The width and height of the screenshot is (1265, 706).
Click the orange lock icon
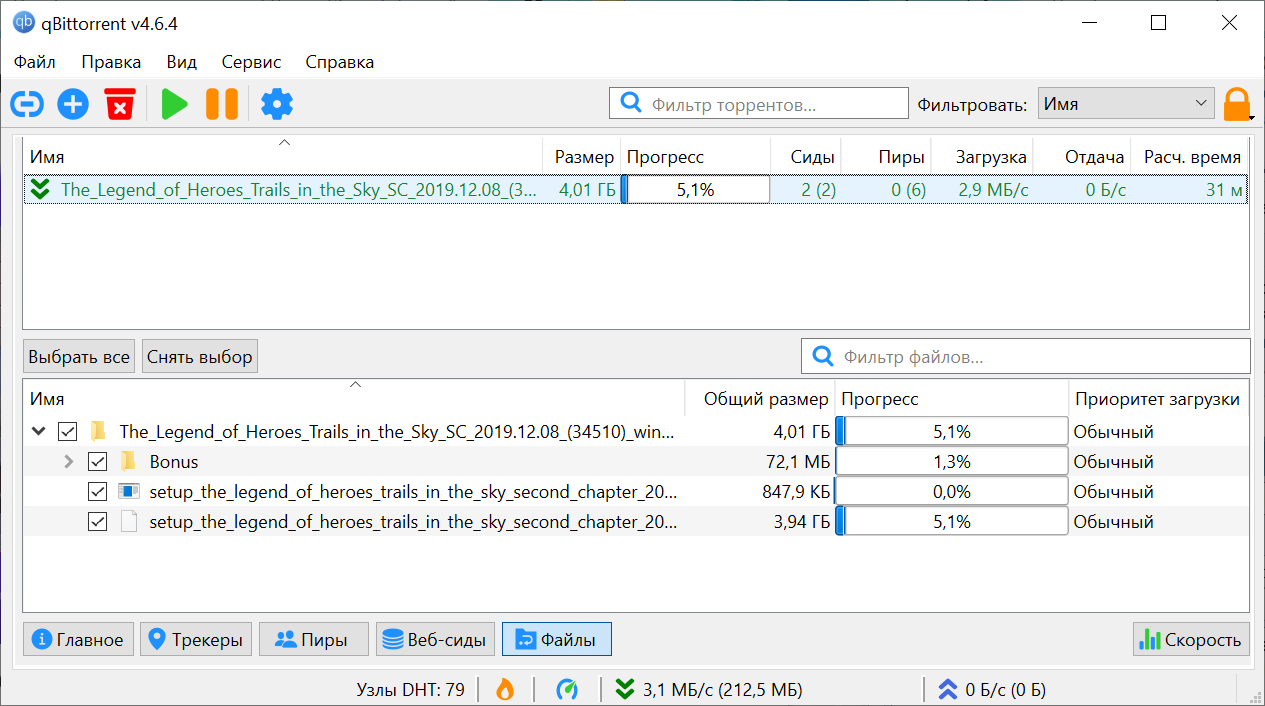[1237, 104]
